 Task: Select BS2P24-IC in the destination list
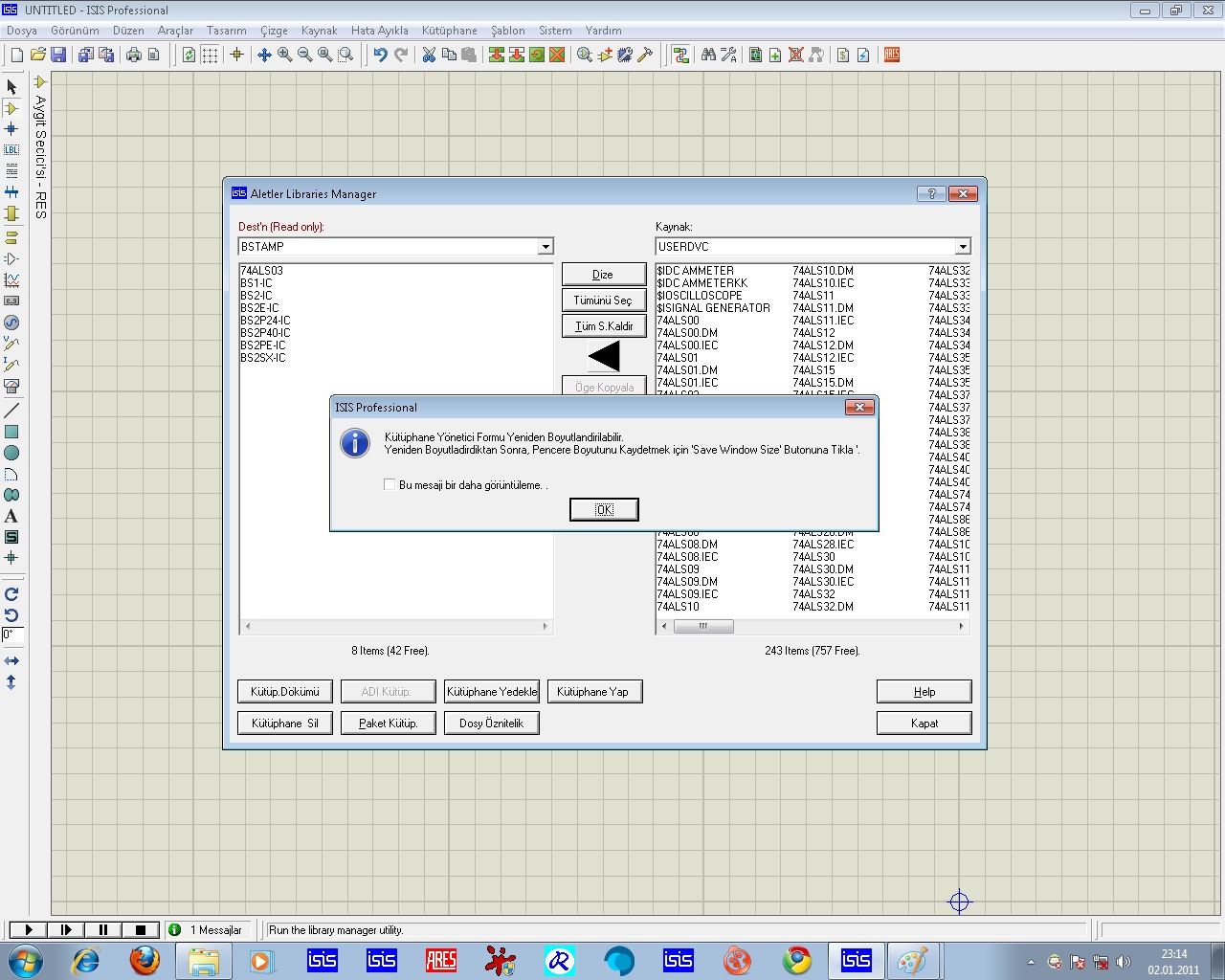(x=265, y=321)
